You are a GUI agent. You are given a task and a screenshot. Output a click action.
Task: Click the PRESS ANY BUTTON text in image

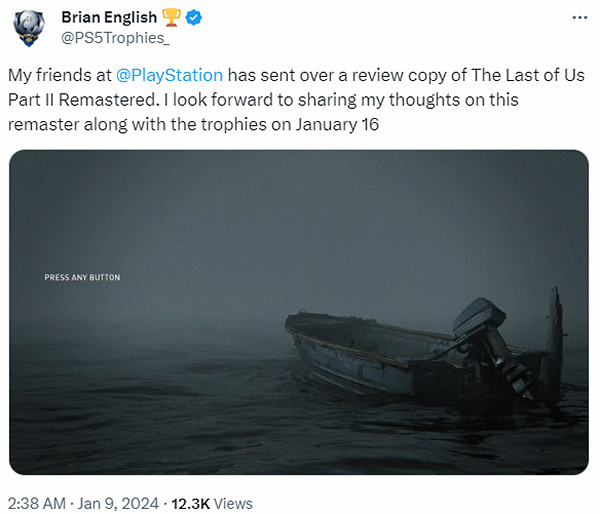pos(82,277)
